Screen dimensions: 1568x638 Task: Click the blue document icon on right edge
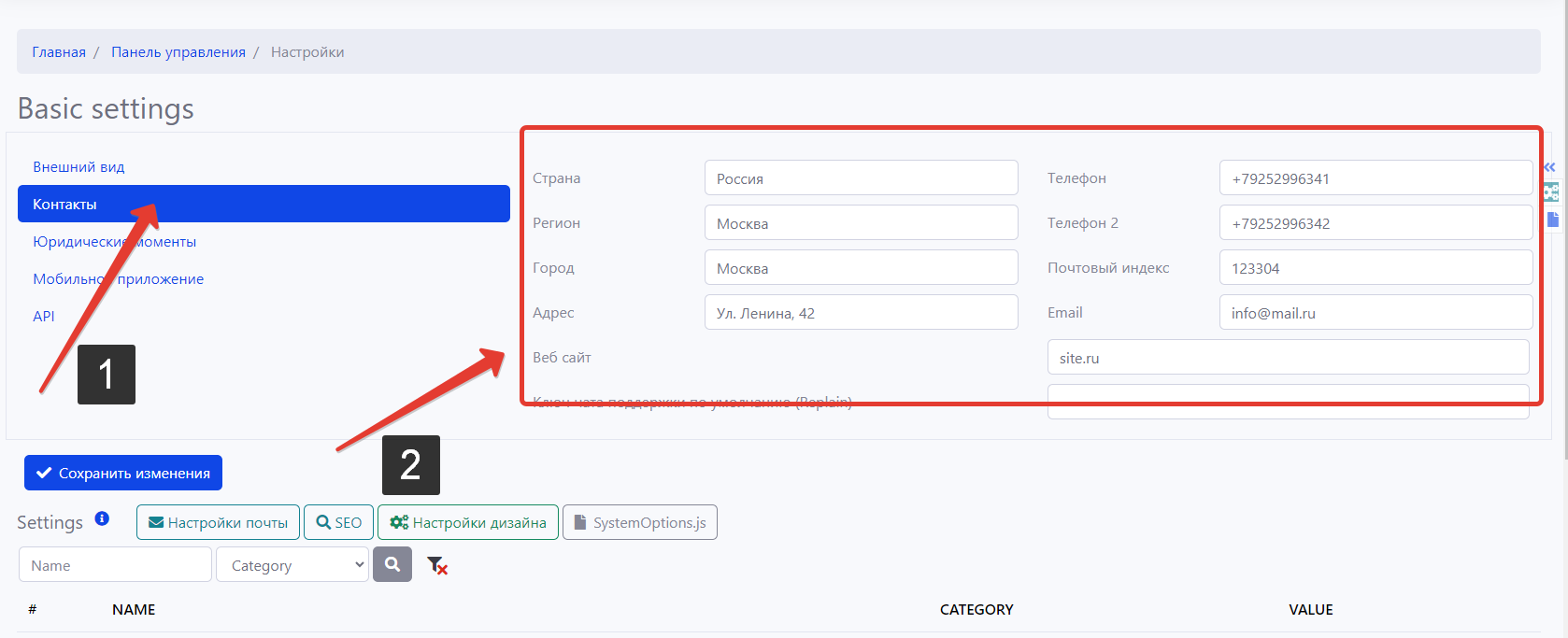click(1552, 220)
